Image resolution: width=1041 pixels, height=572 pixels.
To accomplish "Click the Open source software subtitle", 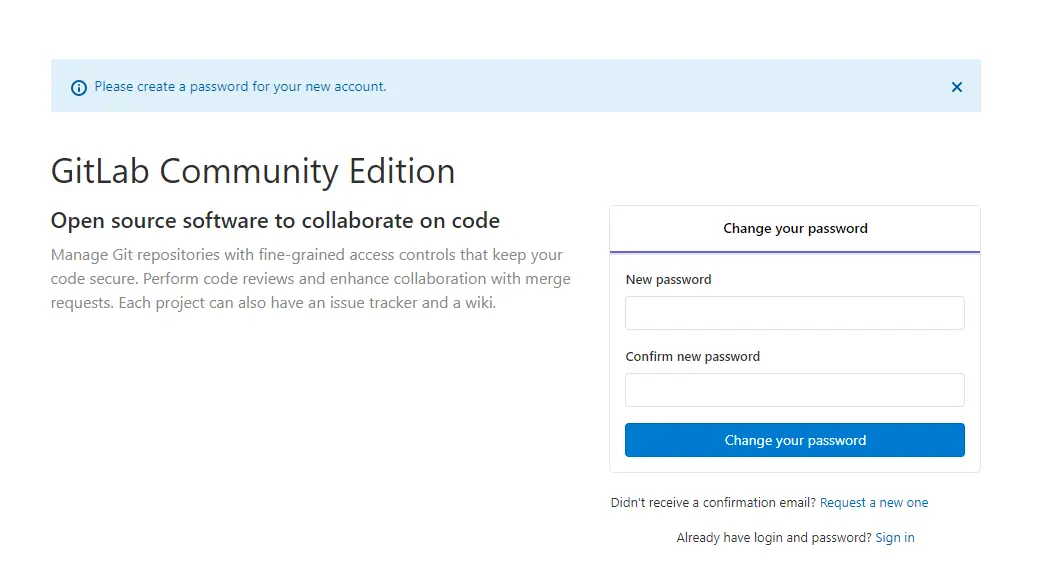I will [x=275, y=220].
